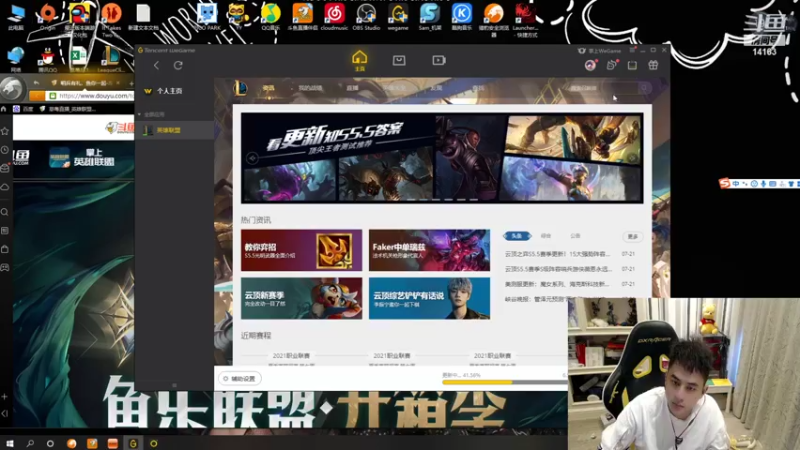Open browser sidebar gamepad icon
Viewport: 800px width, 450px height.
5,267
